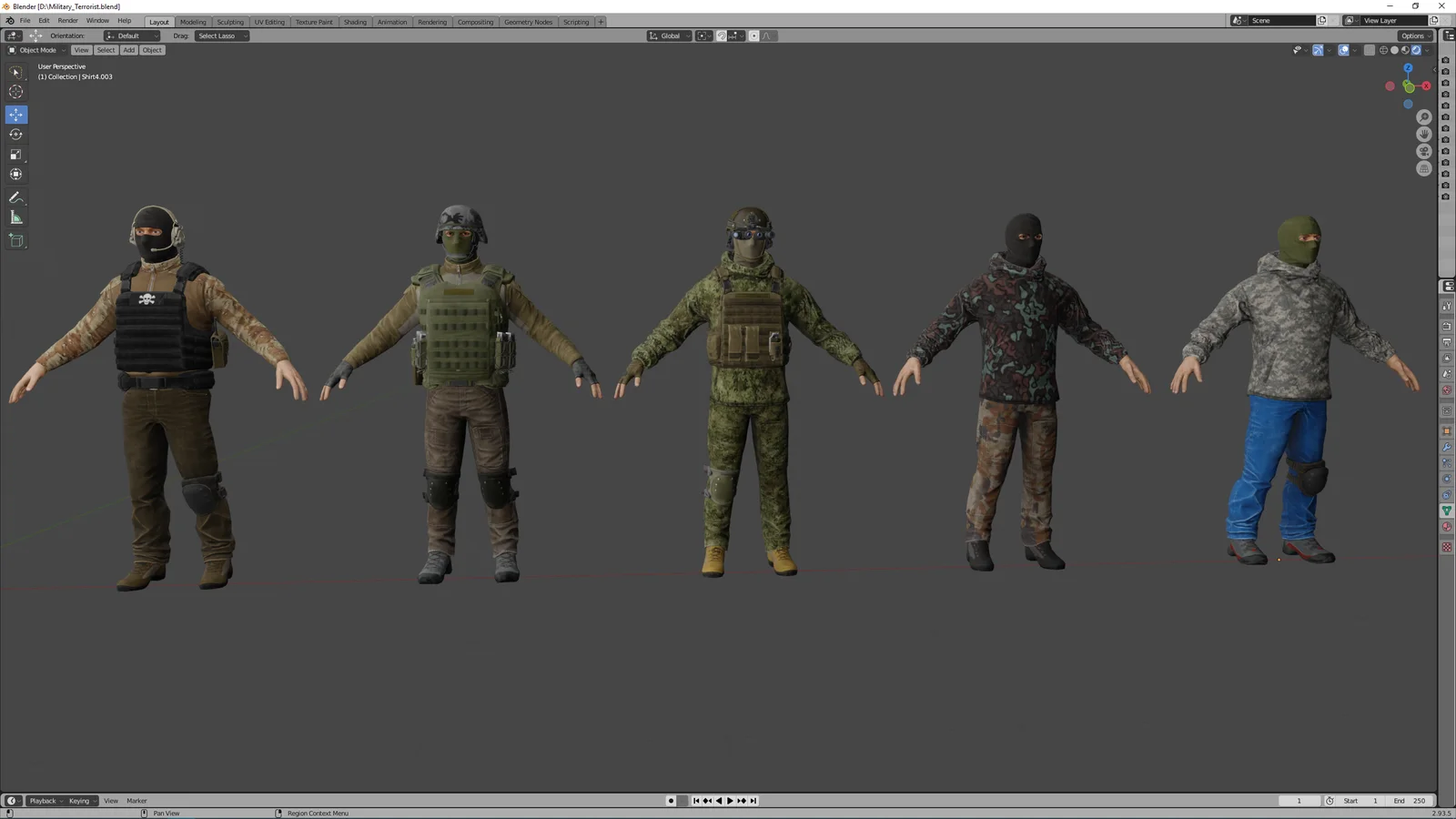Toggle X-Ray mode in the viewport
Screen dimensions: 1456x819
click(x=1370, y=50)
